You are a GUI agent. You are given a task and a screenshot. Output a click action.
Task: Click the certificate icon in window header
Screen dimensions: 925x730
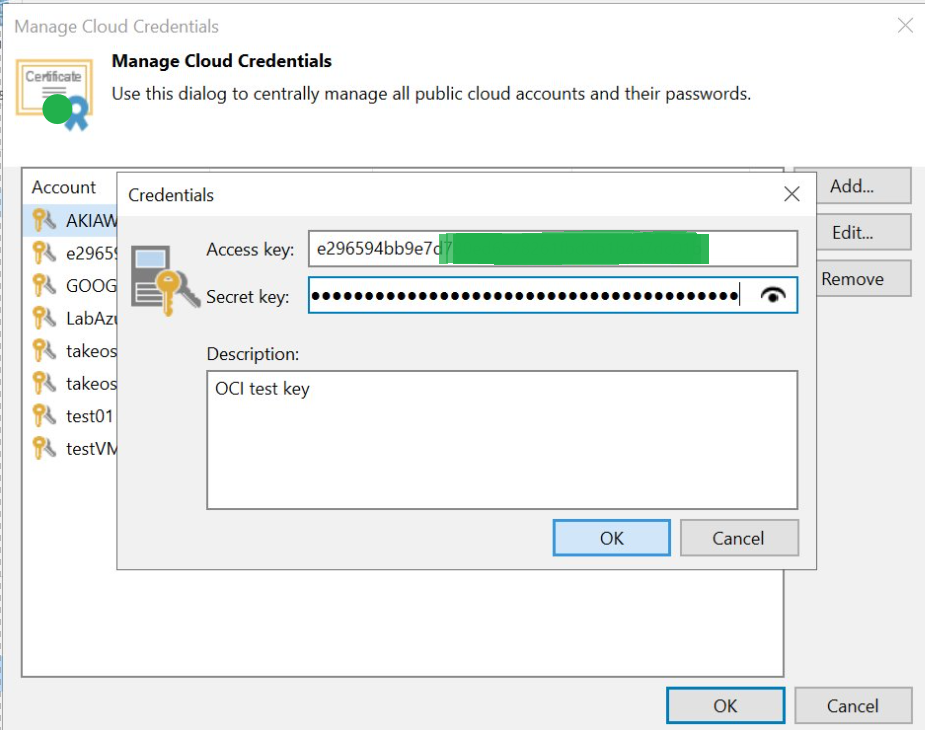[x=54, y=94]
